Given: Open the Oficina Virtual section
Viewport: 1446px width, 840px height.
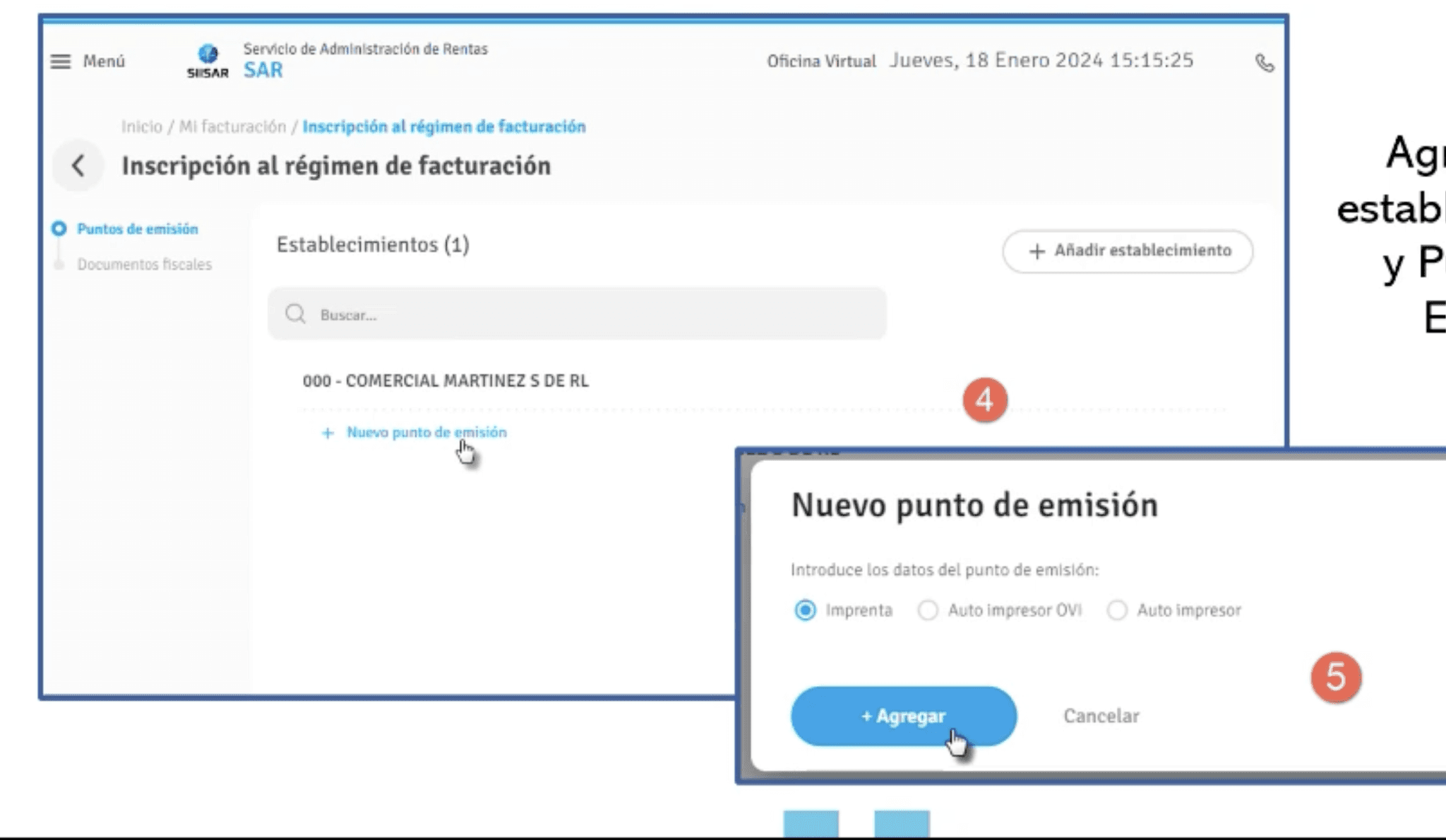Looking at the screenshot, I should pyautogui.click(x=820, y=61).
